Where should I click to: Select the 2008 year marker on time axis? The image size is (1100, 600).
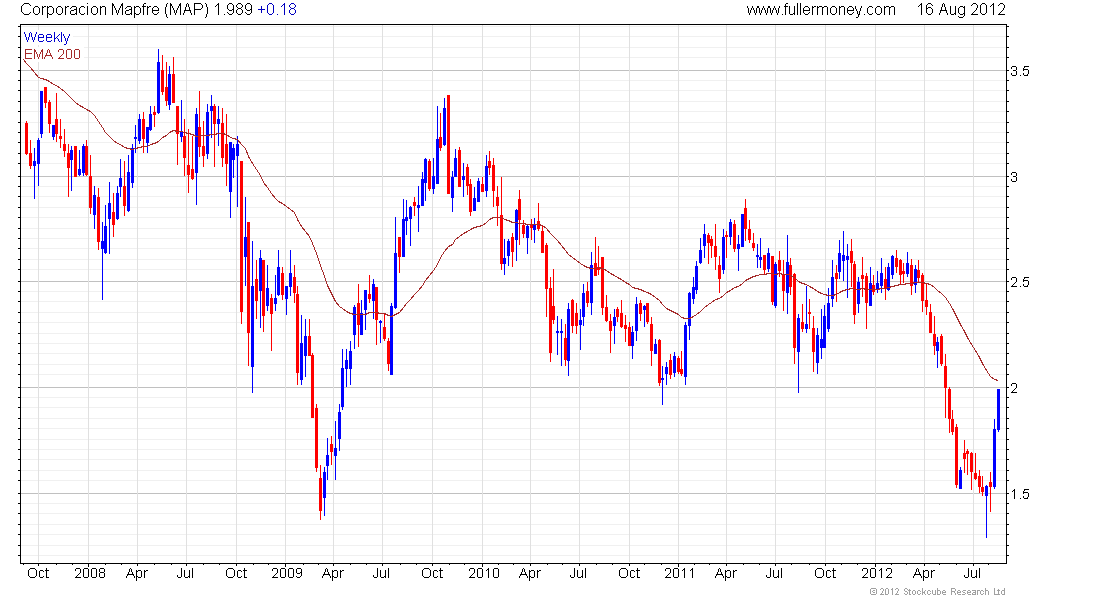pos(89,574)
